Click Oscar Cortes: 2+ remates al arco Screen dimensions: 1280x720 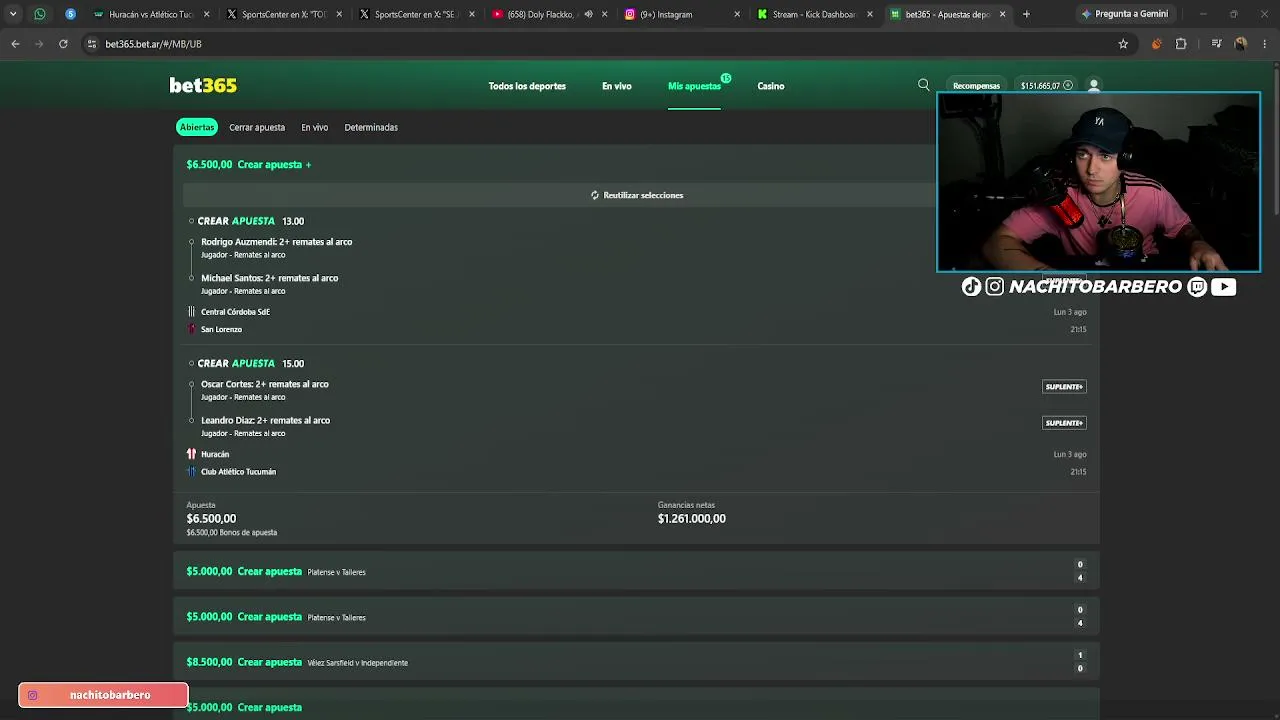pyautogui.click(x=264, y=384)
